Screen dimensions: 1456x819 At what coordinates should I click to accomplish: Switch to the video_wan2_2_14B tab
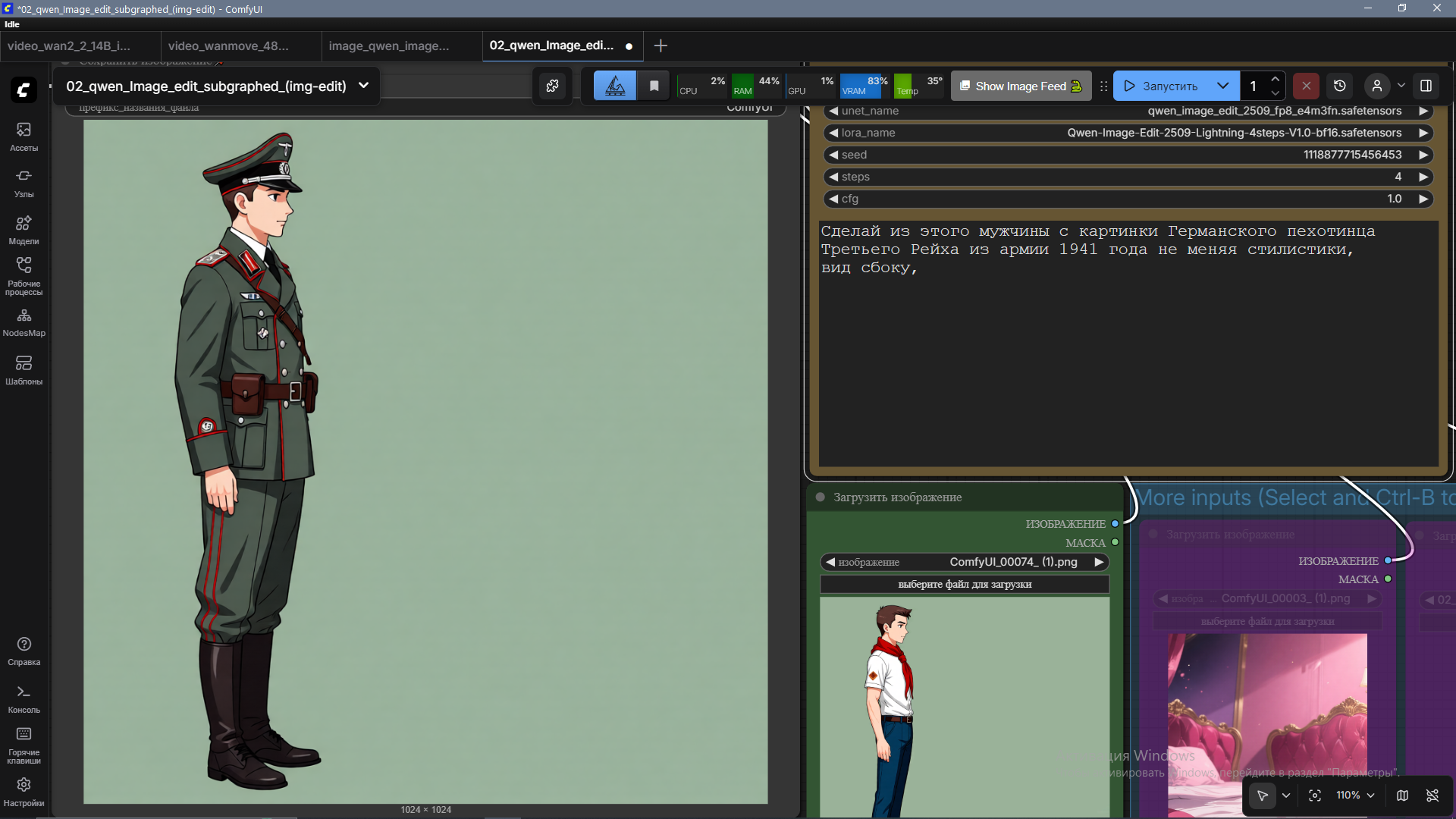tap(69, 45)
